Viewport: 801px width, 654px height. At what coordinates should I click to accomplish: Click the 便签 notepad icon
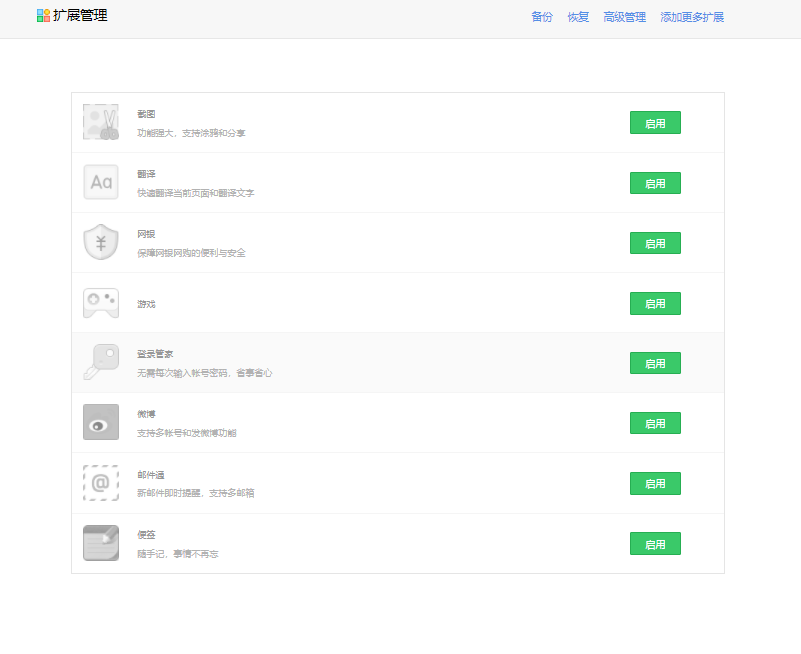pos(101,543)
